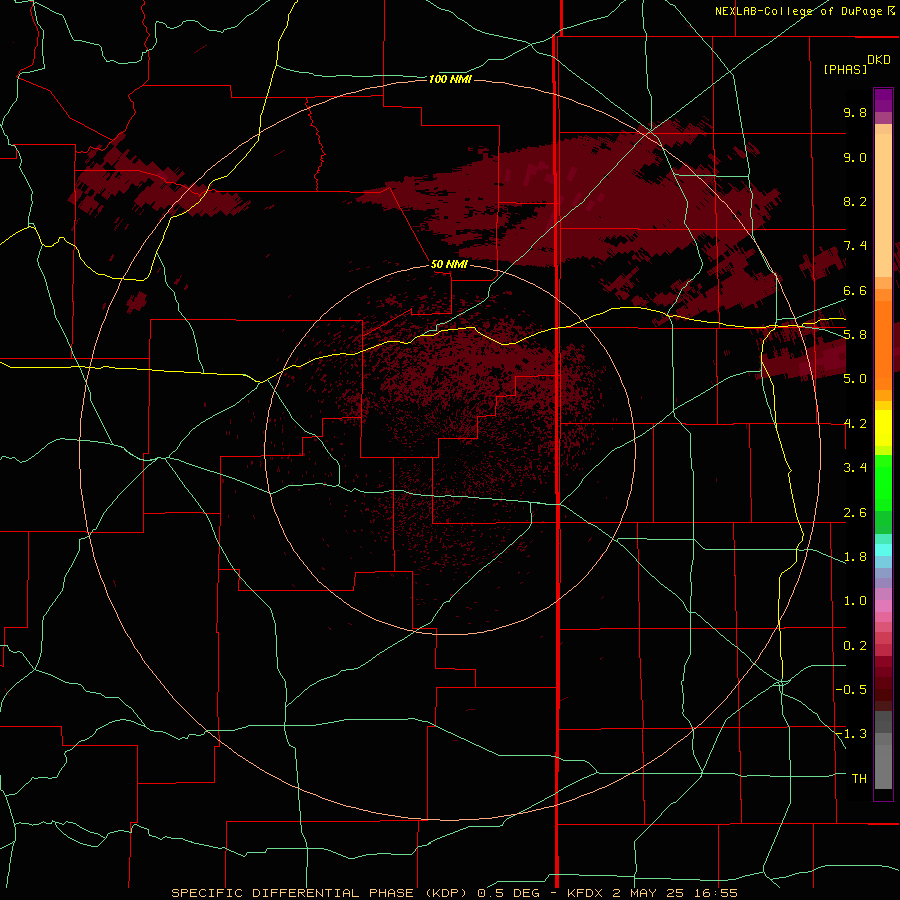Pick the cyan band on the color bar
The image size is (900, 900).
[x=883, y=550]
